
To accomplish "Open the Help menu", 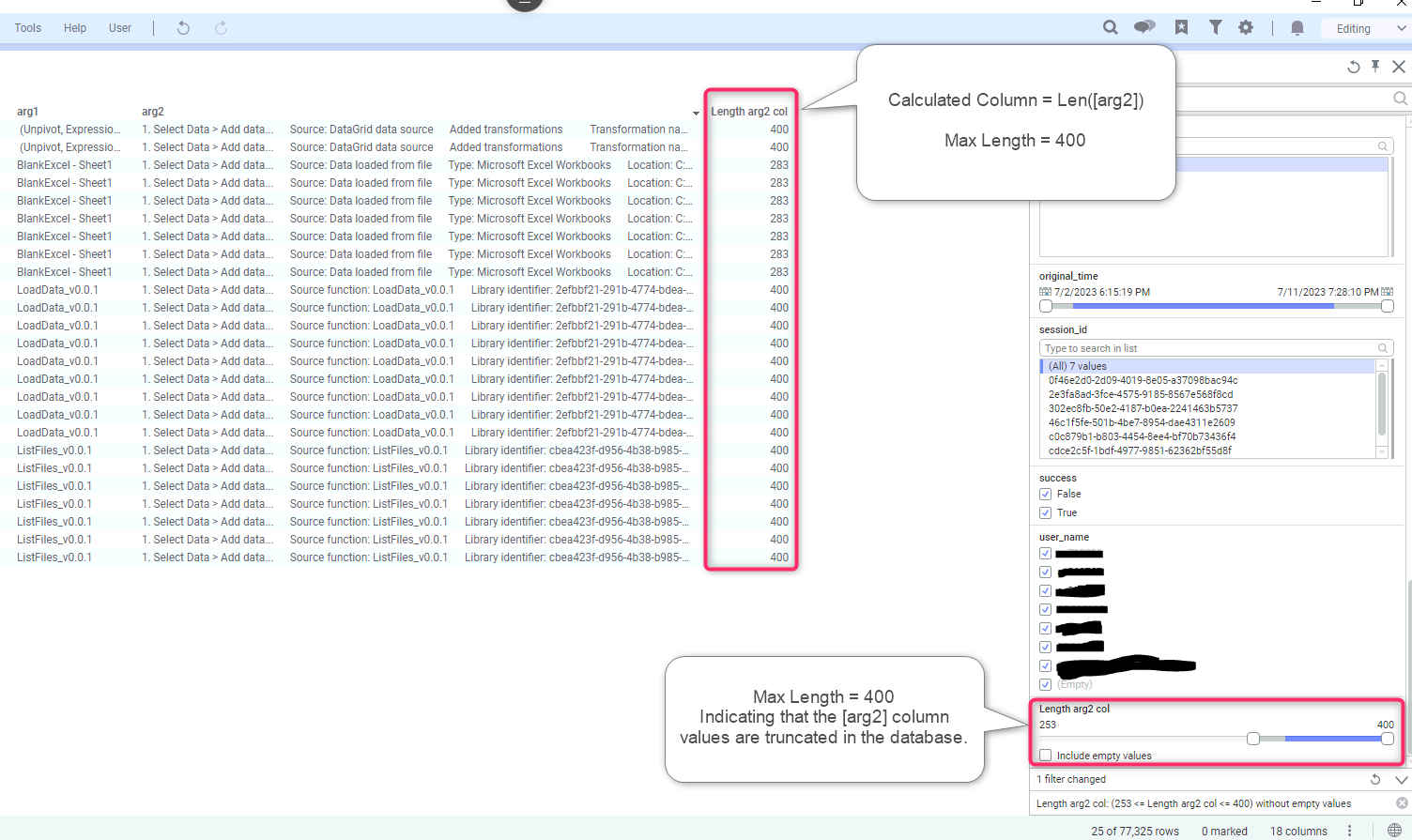I will (x=75, y=28).
